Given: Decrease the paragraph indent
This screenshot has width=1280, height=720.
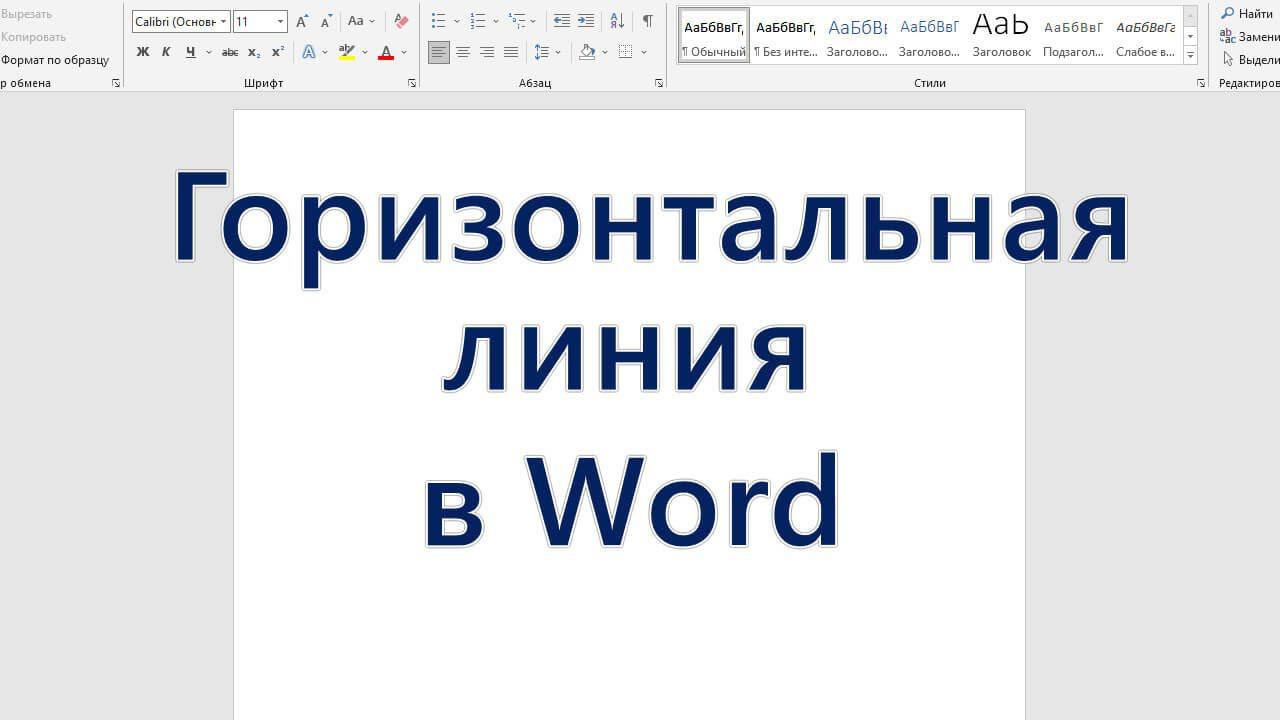Looking at the screenshot, I should click(x=562, y=21).
